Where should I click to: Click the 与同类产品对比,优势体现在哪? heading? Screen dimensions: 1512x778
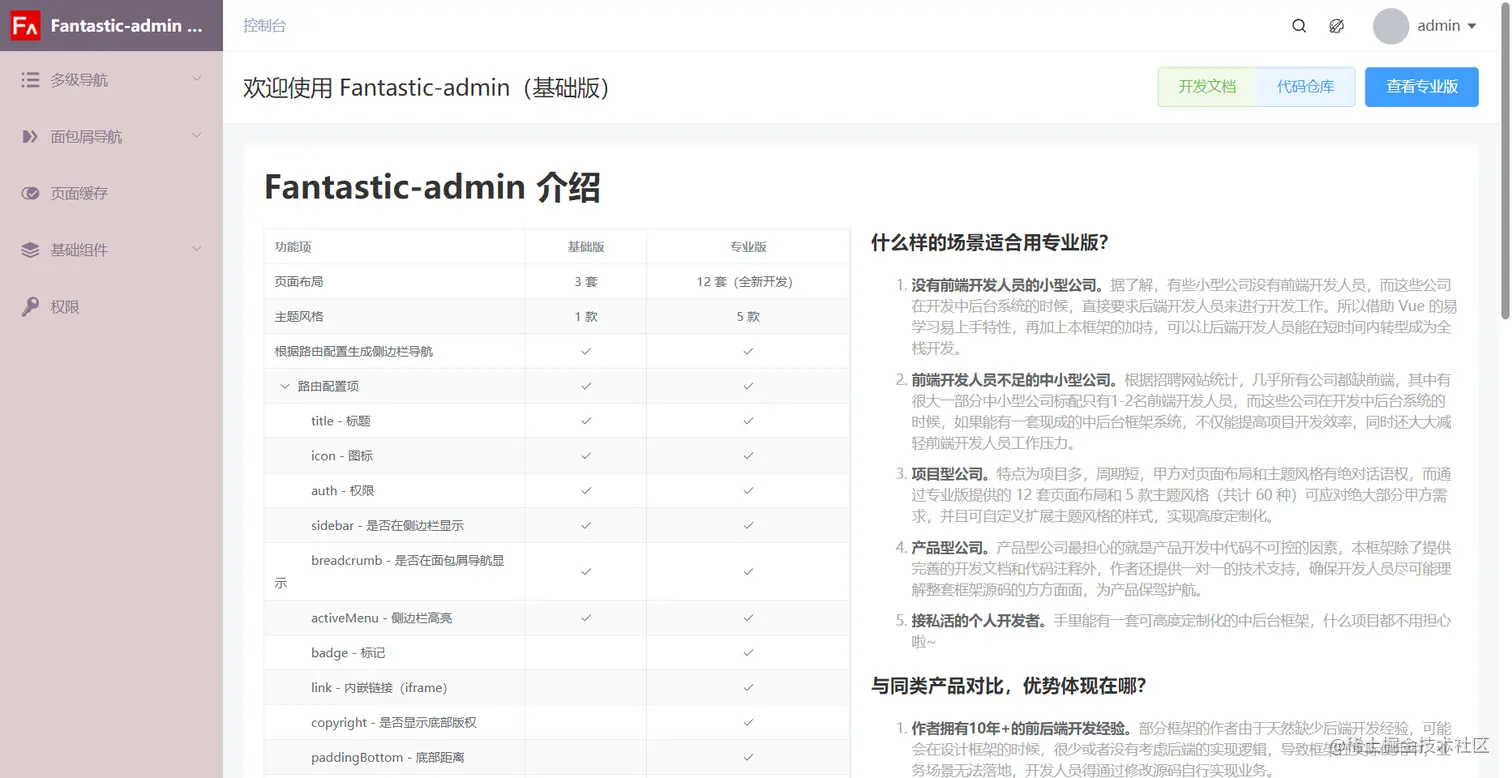[x=1009, y=686]
